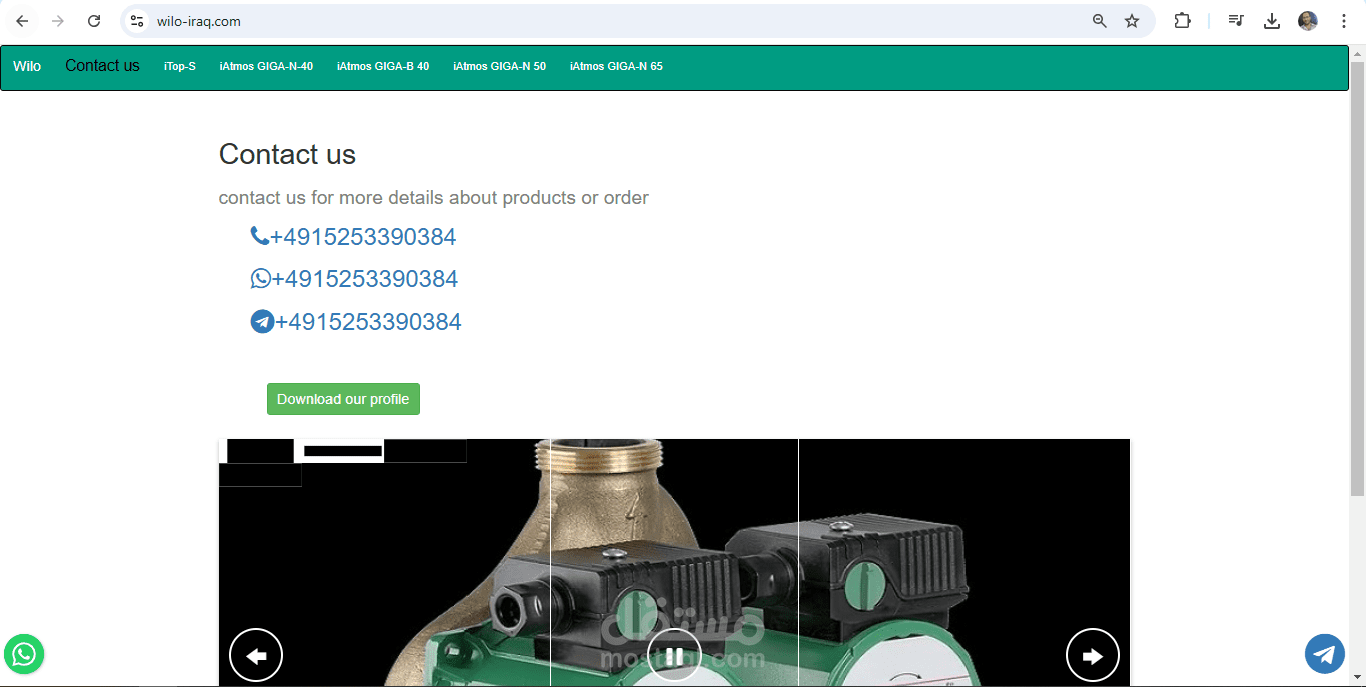Click the Contact us page heading
This screenshot has width=1366, height=687.
[x=287, y=154]
